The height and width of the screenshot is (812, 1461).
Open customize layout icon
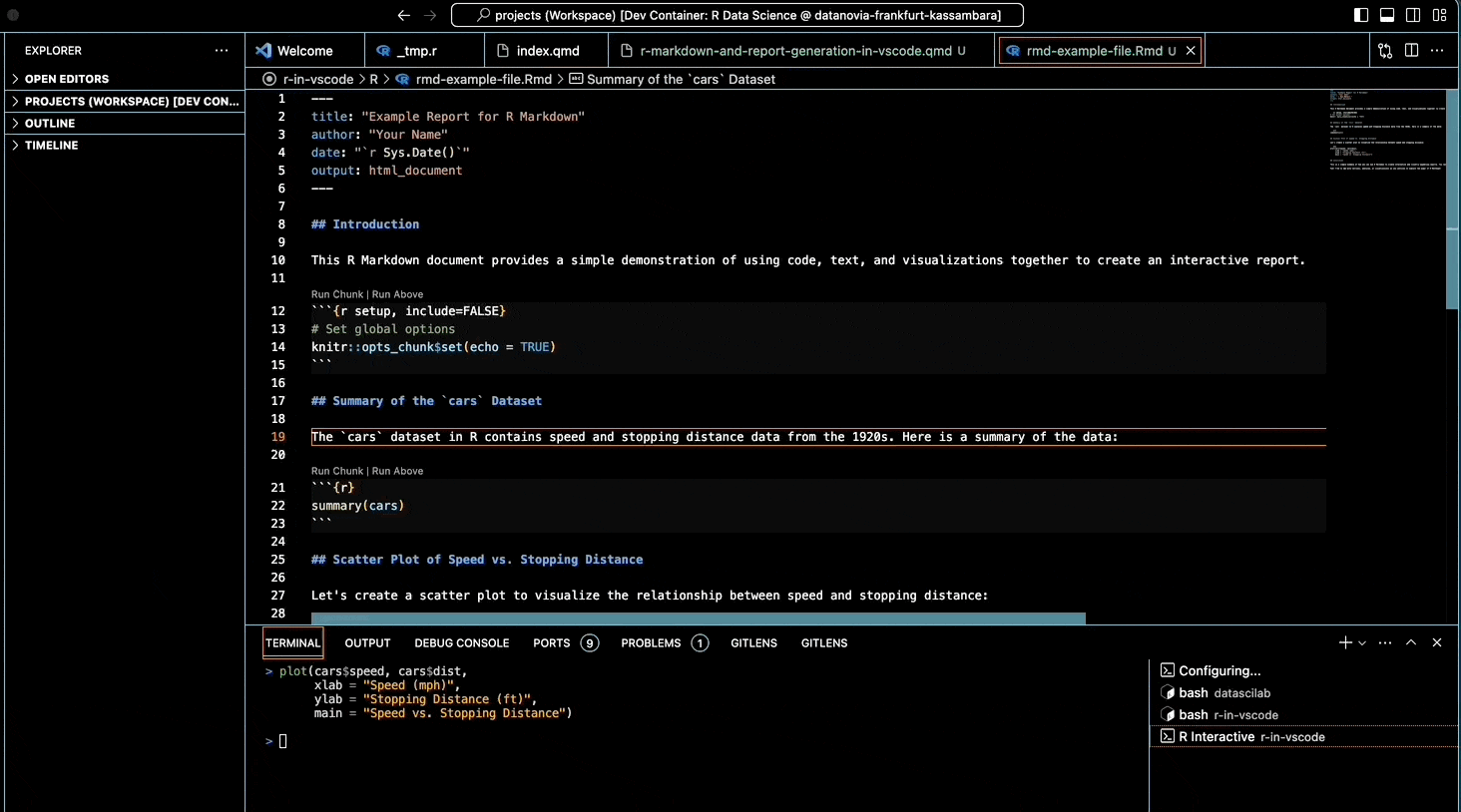[1439, 15]
